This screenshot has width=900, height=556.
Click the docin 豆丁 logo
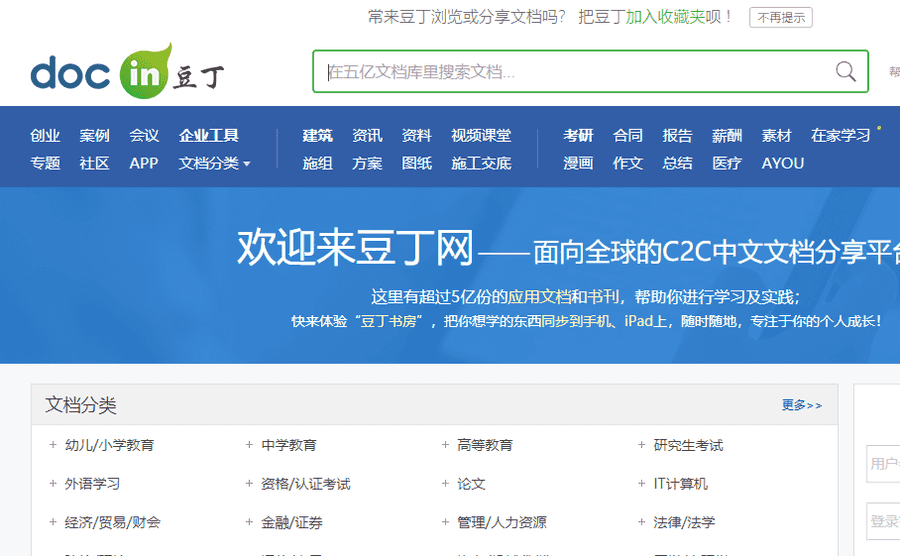coord(127,72)
